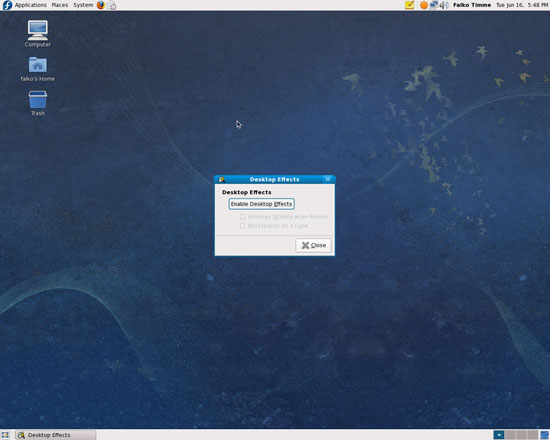550x440 pixels.
Task: Select the Desktop Effects taskbar entry
Action: point(55,435)
